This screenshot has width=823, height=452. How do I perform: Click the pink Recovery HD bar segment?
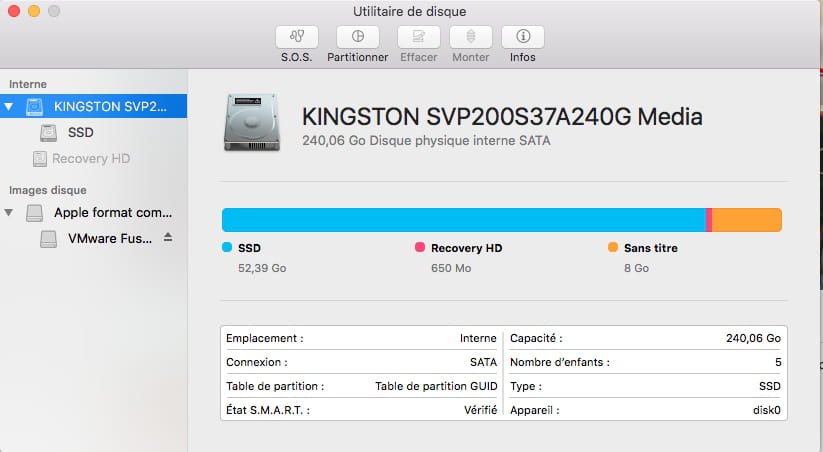pyautogui.click(x=709, y=220)
